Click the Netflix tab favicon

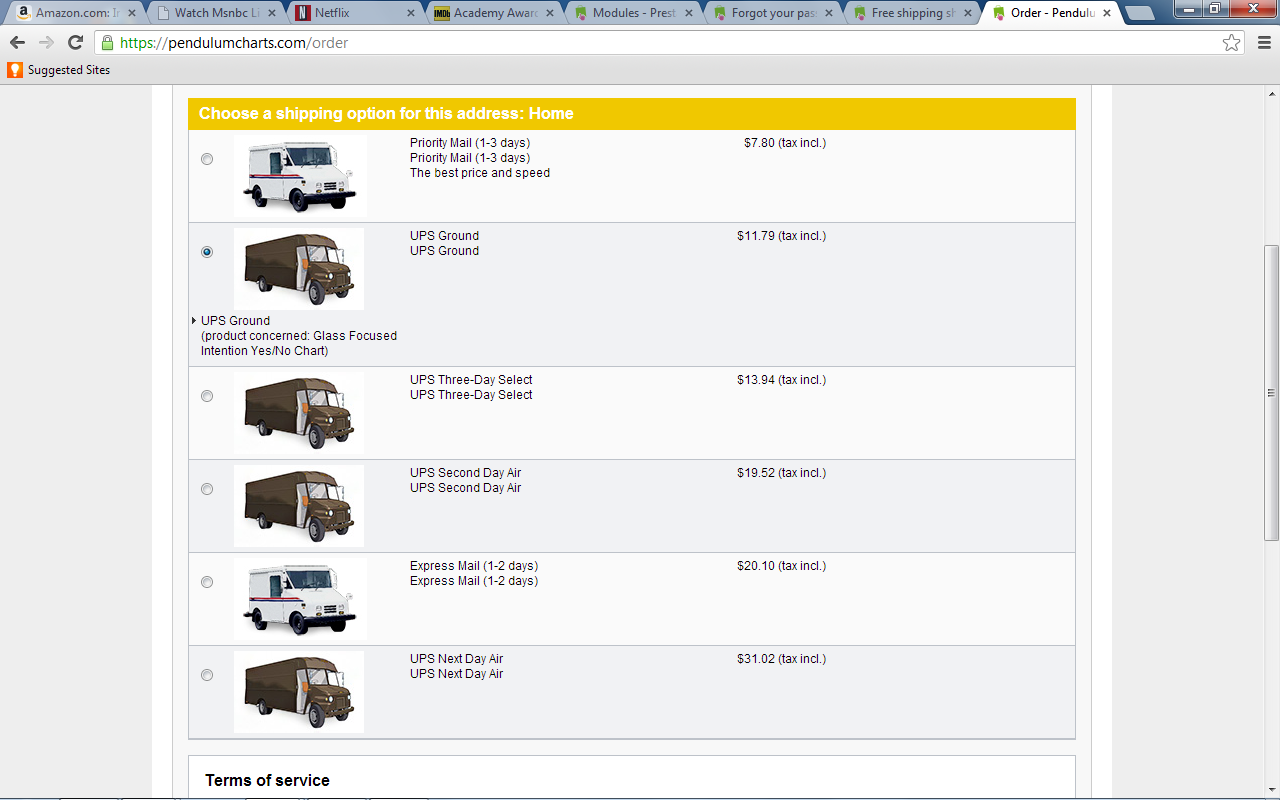303,13
